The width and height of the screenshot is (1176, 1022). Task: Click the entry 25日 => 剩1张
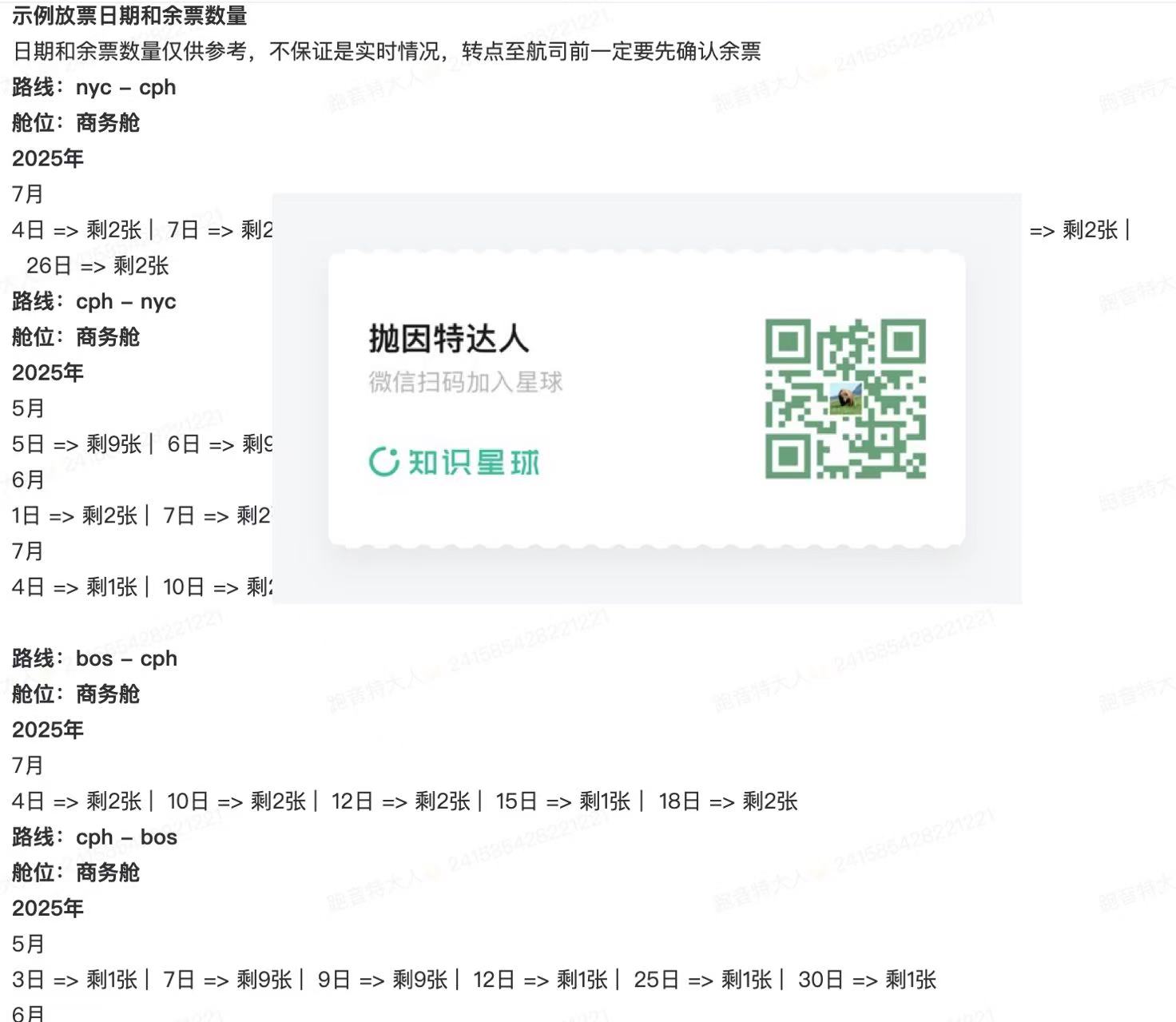click(703, 980)
